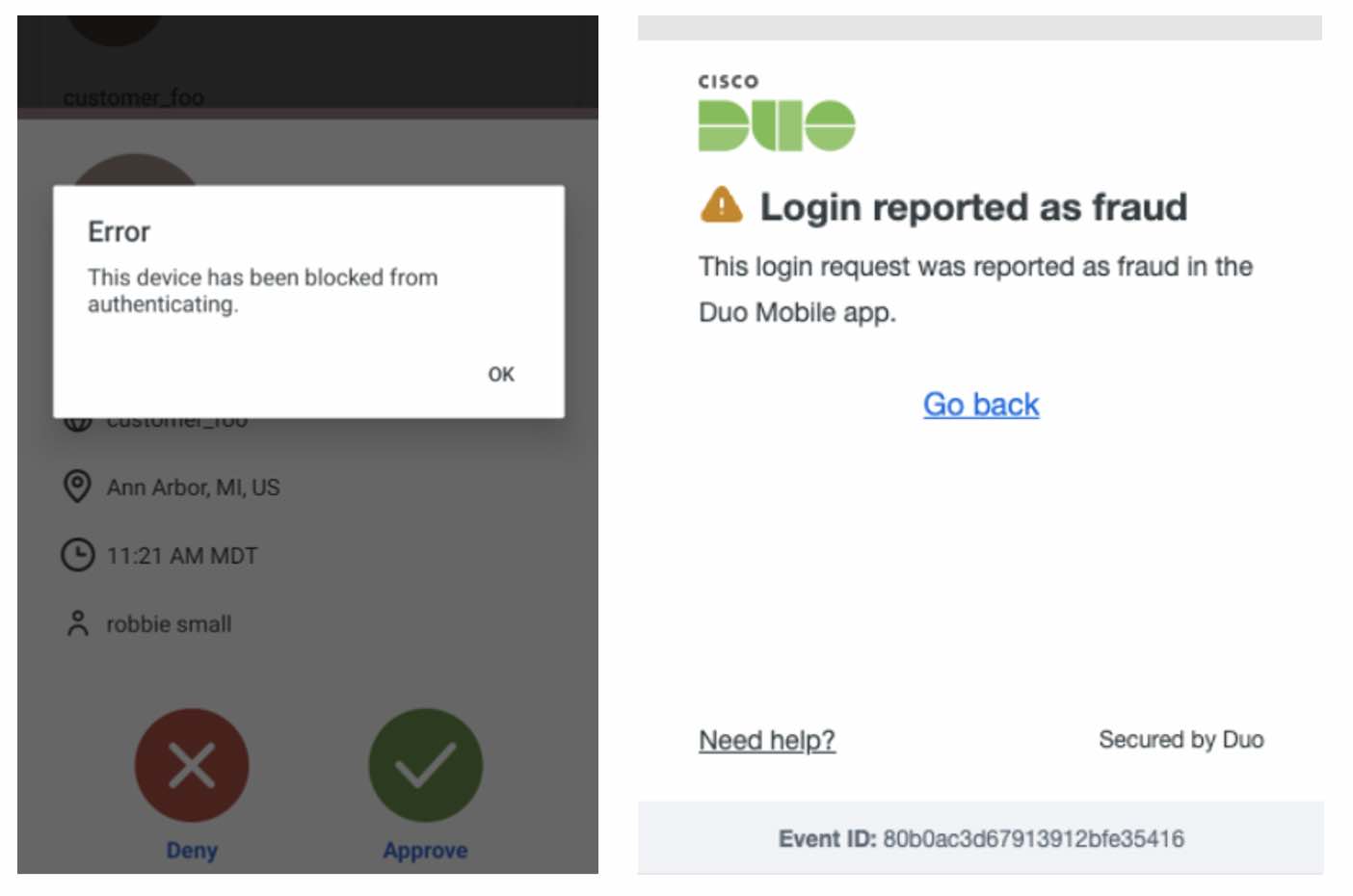Click the location pin icon
Screen dimensions: 1353x896
pyautogui.click(x=77, y=487)
